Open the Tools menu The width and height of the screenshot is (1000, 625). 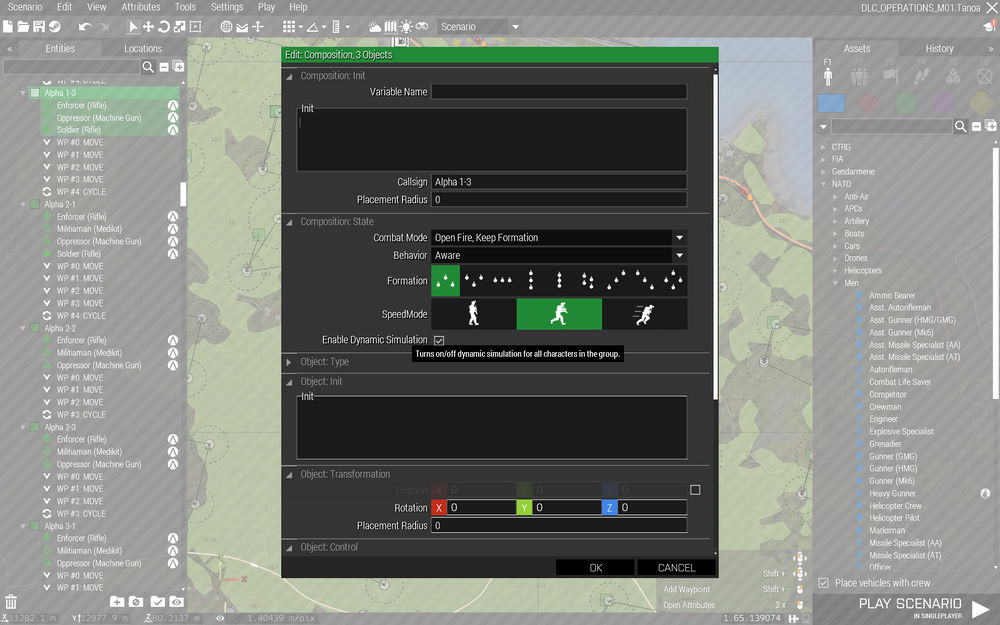coord(184,6)
